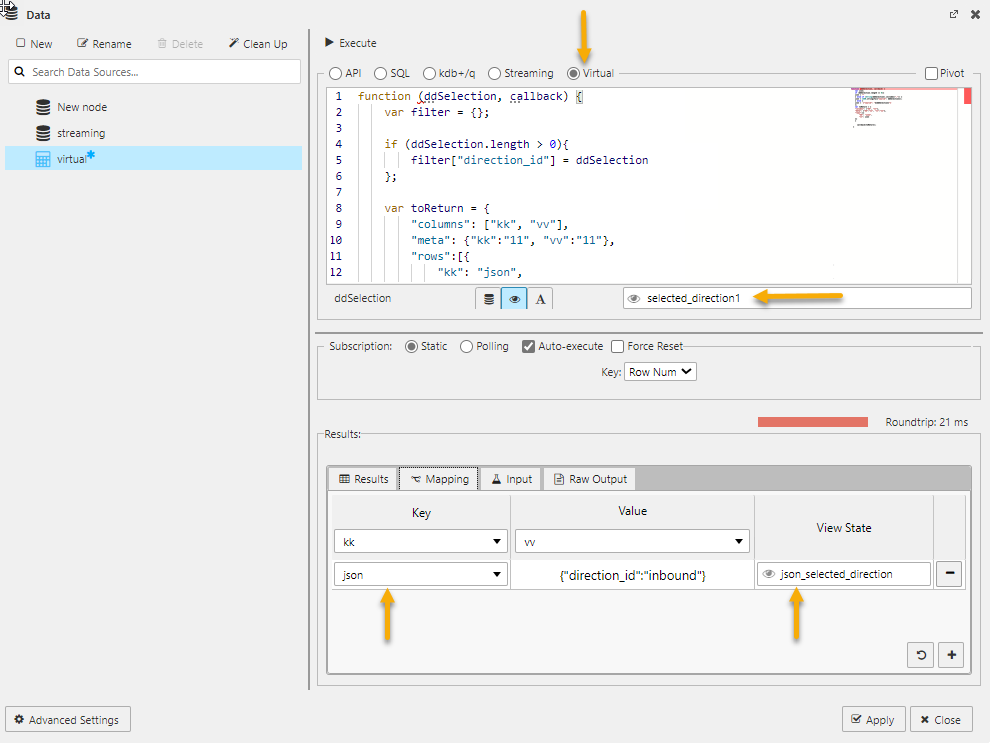Switch to the Raw Output tab
Viewport: 990px width, 743px height.
pyautogui.click(x=590, y=479)
